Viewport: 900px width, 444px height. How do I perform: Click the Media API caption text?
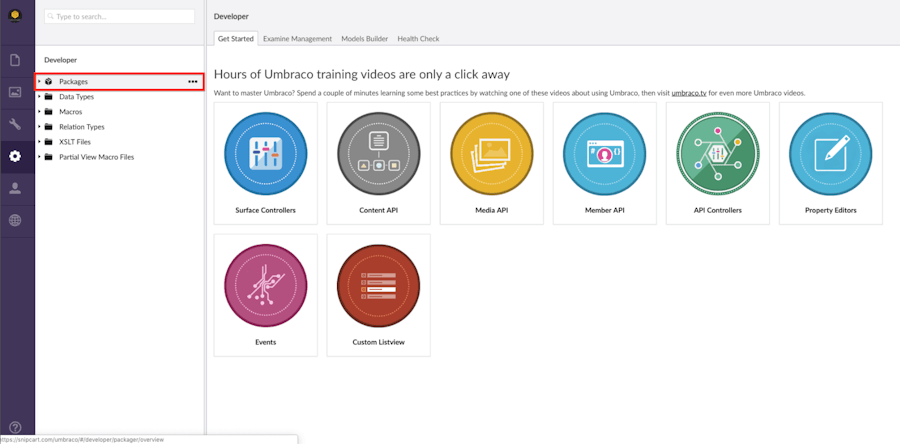tap(491, 211)
